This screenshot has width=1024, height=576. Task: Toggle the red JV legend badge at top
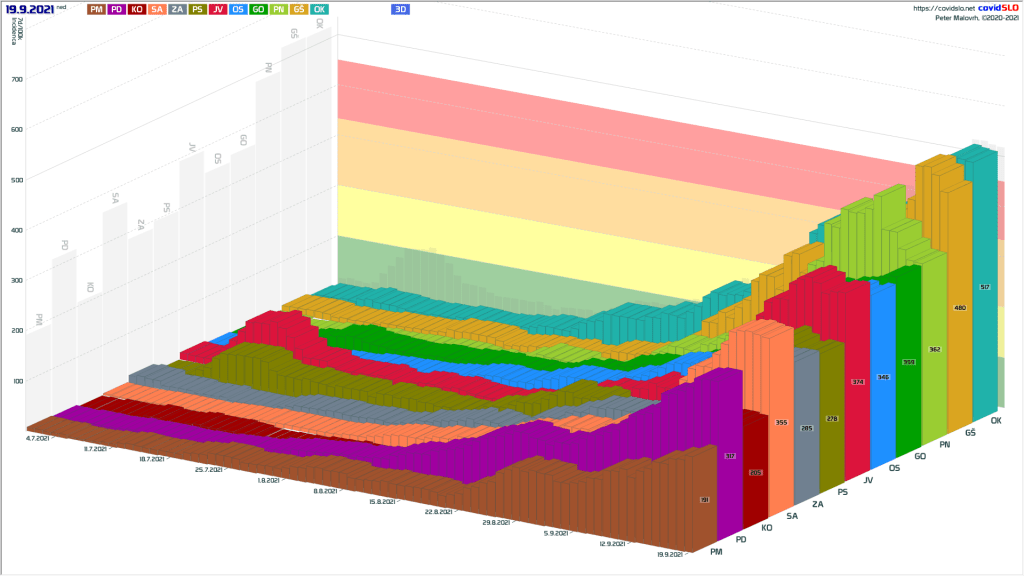tap(218, 9)
